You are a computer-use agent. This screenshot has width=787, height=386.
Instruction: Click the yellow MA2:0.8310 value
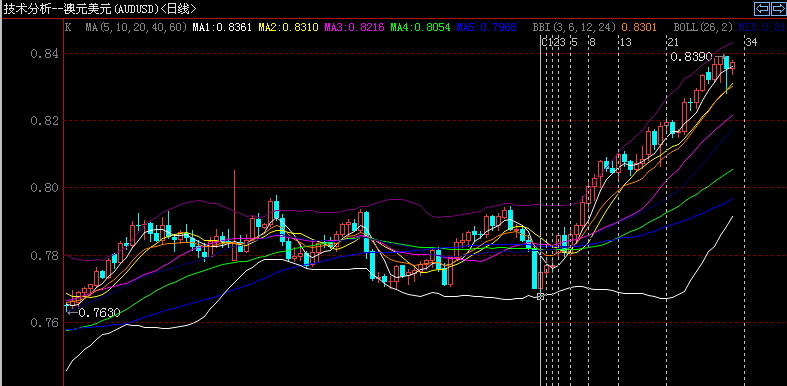tap(288, 27)
